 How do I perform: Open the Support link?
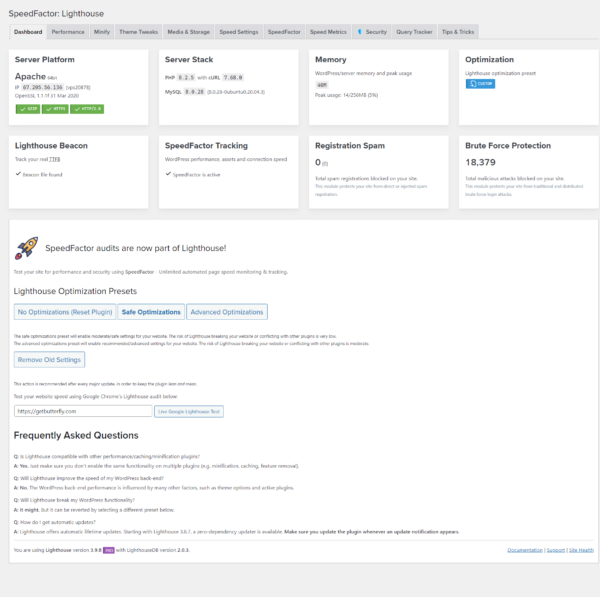556,550
